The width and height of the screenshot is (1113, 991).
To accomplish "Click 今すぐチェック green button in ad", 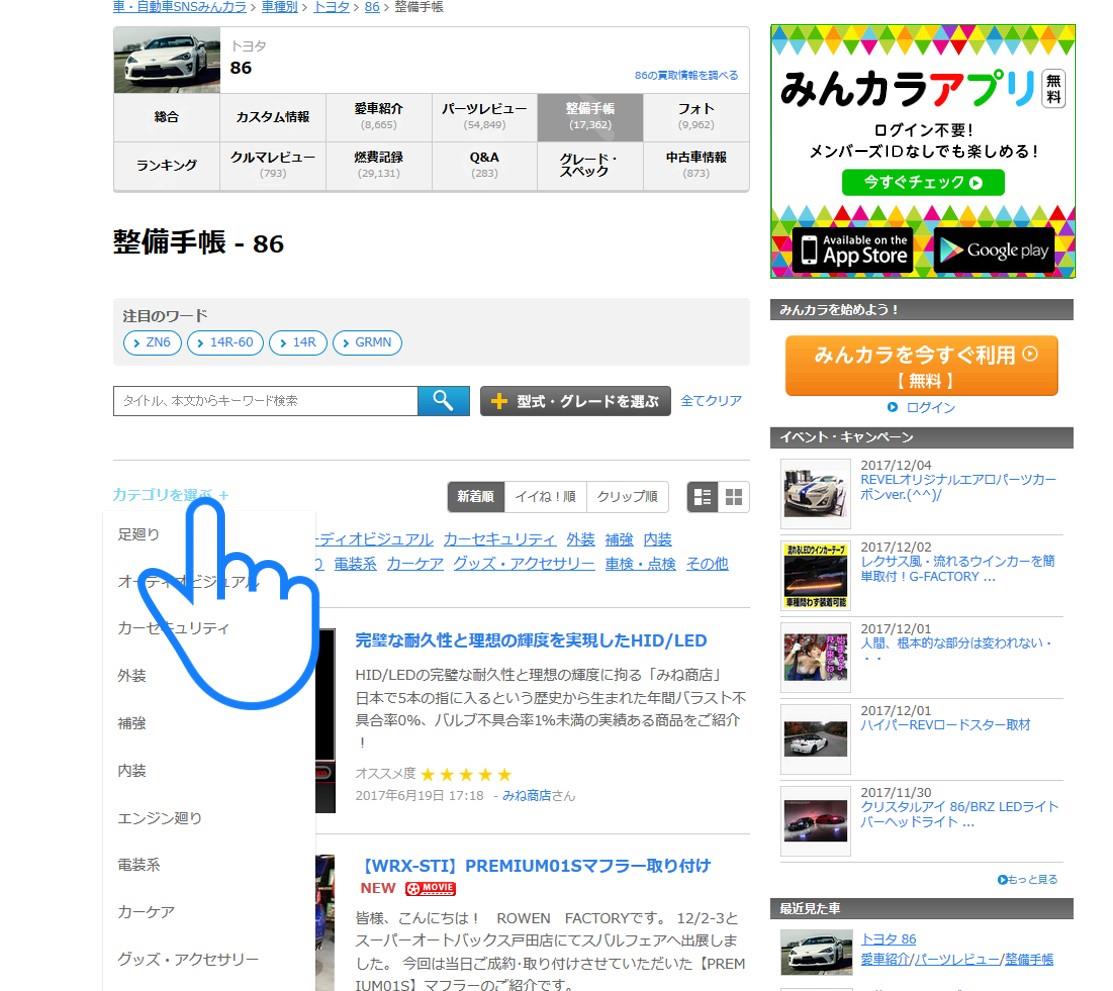I will pyautogui.click(x=923, y=182).
